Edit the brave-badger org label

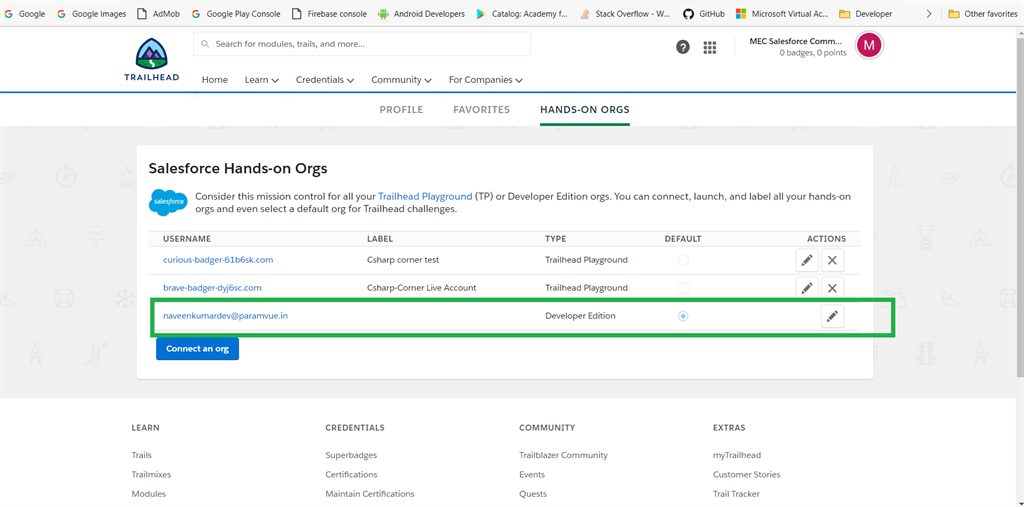coord(806,288)
